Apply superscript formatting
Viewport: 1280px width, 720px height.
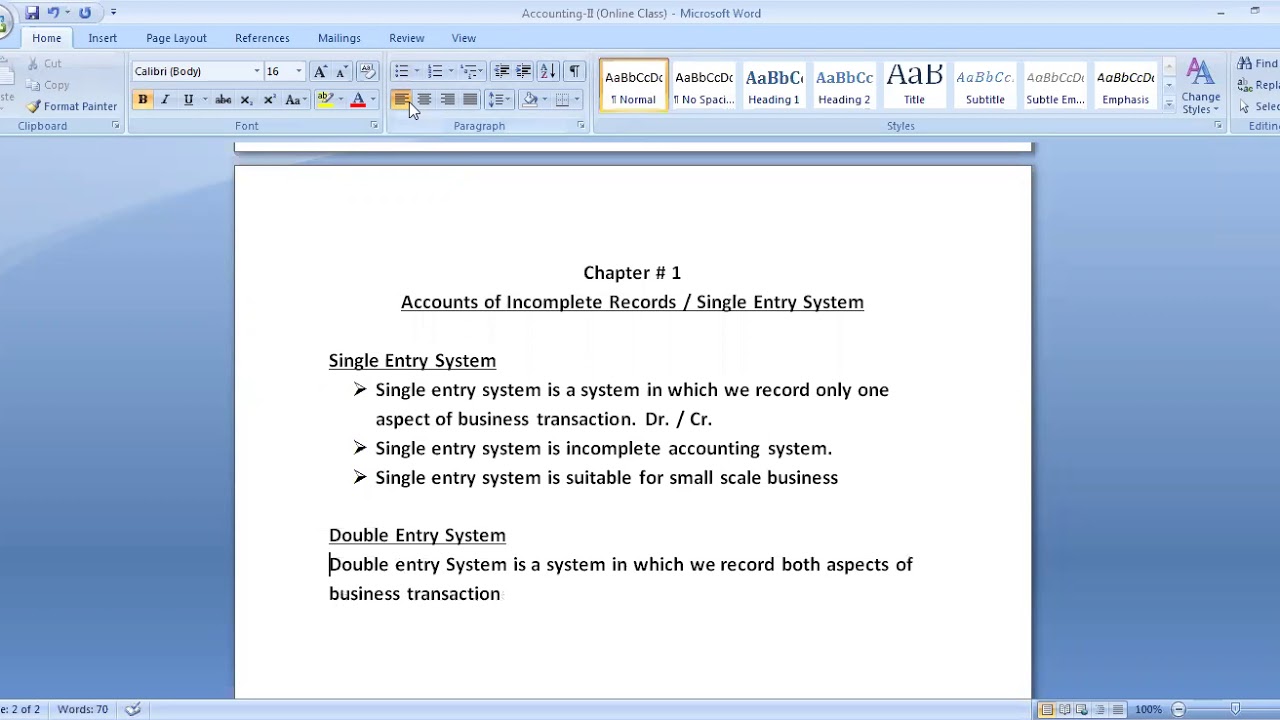269,100
